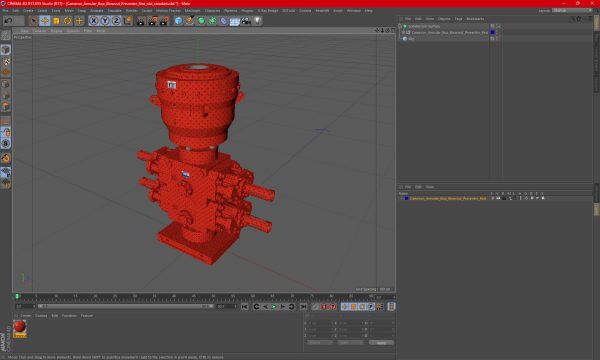Click the timeline preview range slider bar
The width and height of the screenshot is (600, 360).
pos(126,306)
